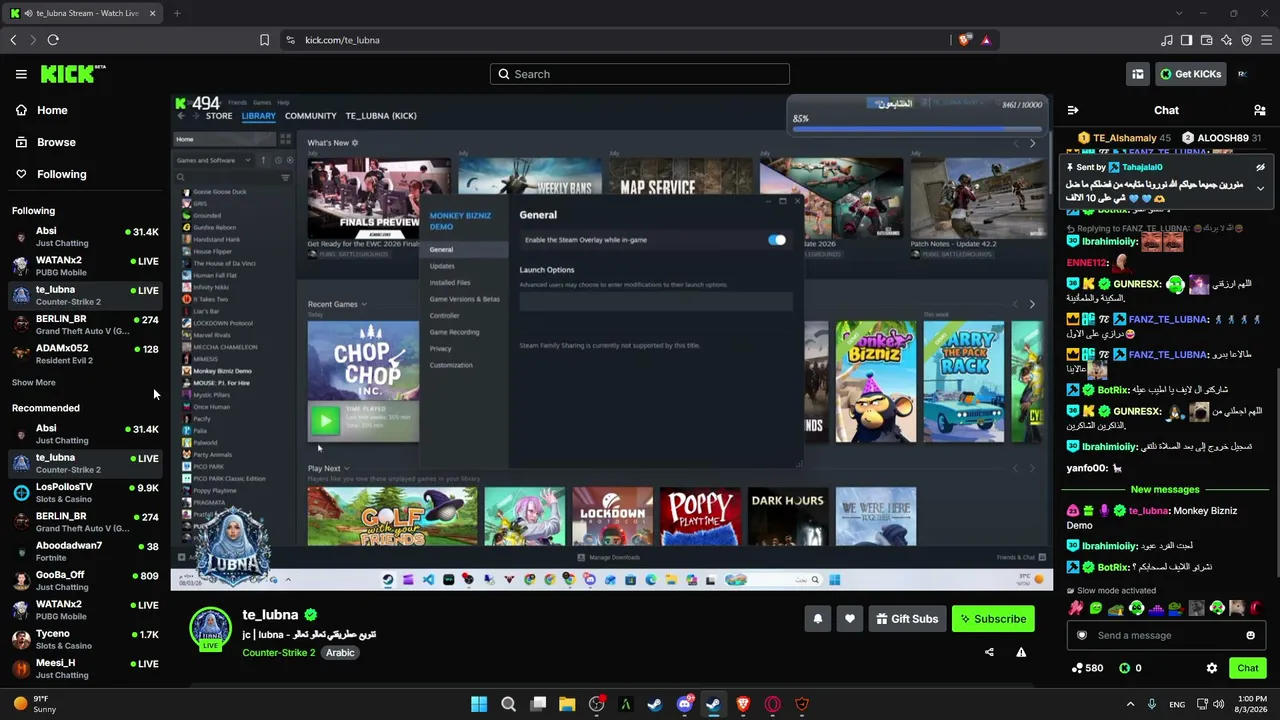Share the stream using the share icon
This screenshot has height=720, width=1280.
pyautogui.click(x=989, y=652)
